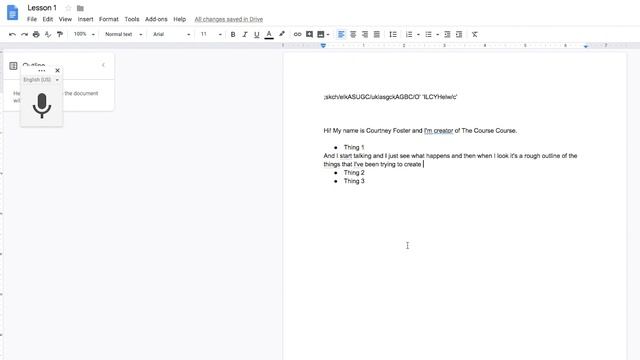Toggle bold formatting
The width and height of the screenshot is (640, 360).
pyautogui.click(x=233, y=35)
